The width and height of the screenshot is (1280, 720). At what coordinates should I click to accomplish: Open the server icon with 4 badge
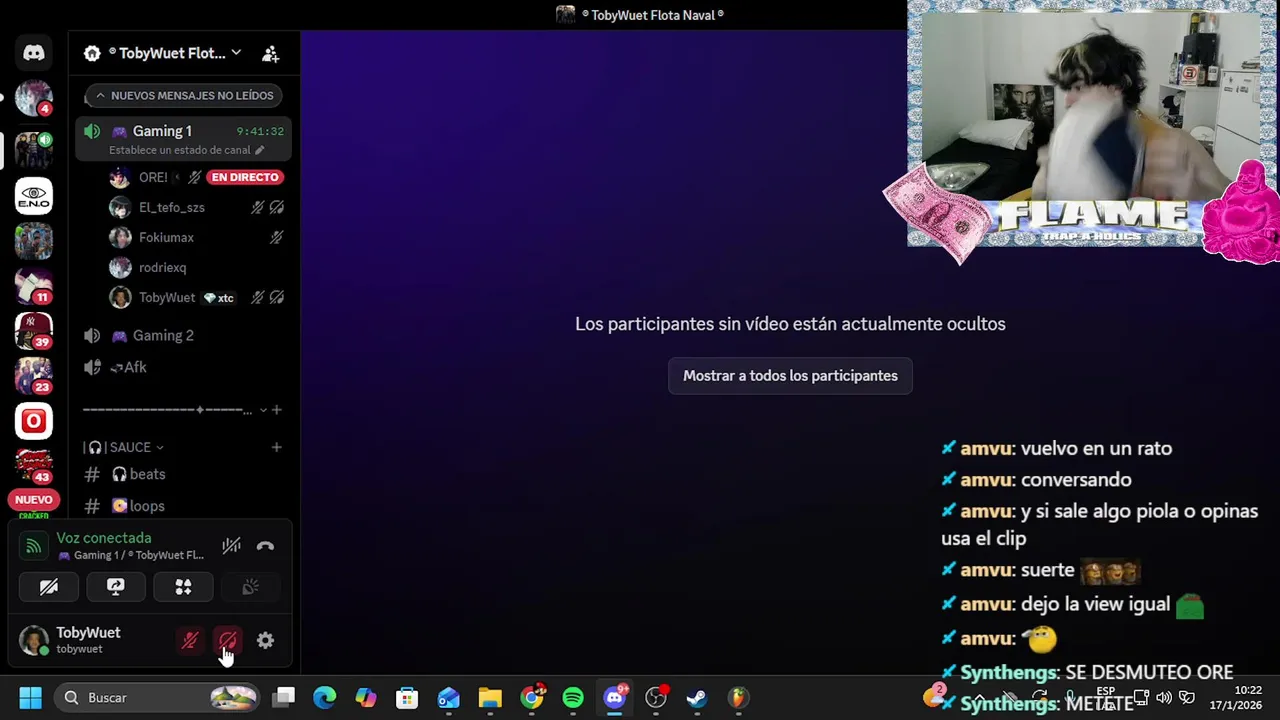pos(34,98)
